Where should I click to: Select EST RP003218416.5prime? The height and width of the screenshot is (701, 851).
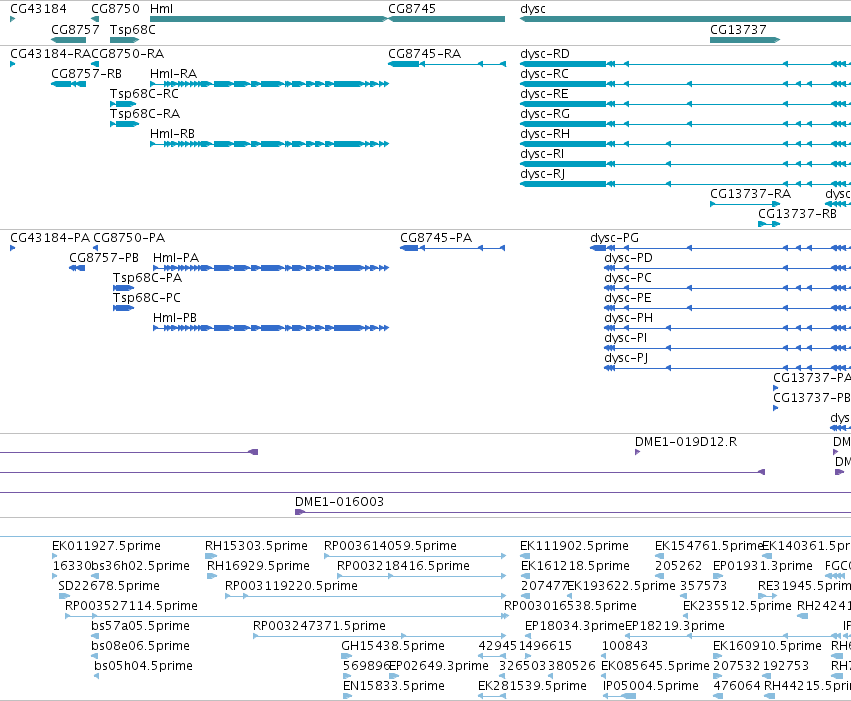[x=422, y=576]
